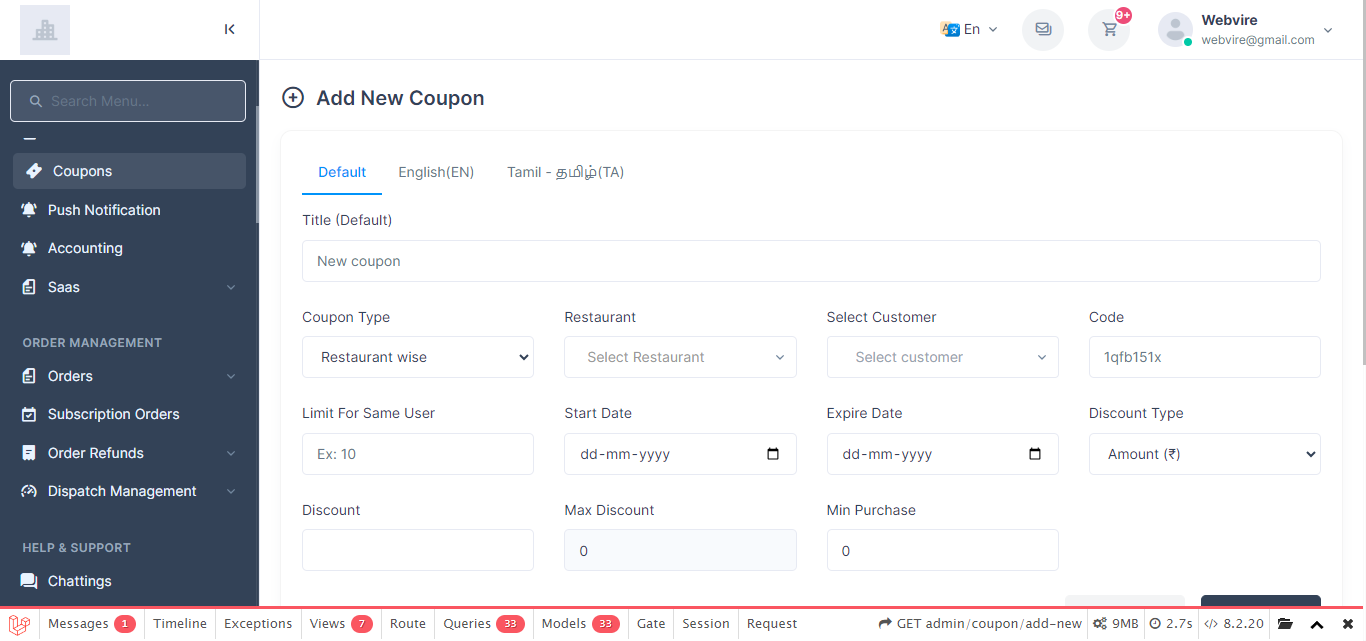Open the mail messages icon in header
Screen dimensions: 1366x641
pos(1043,29)
